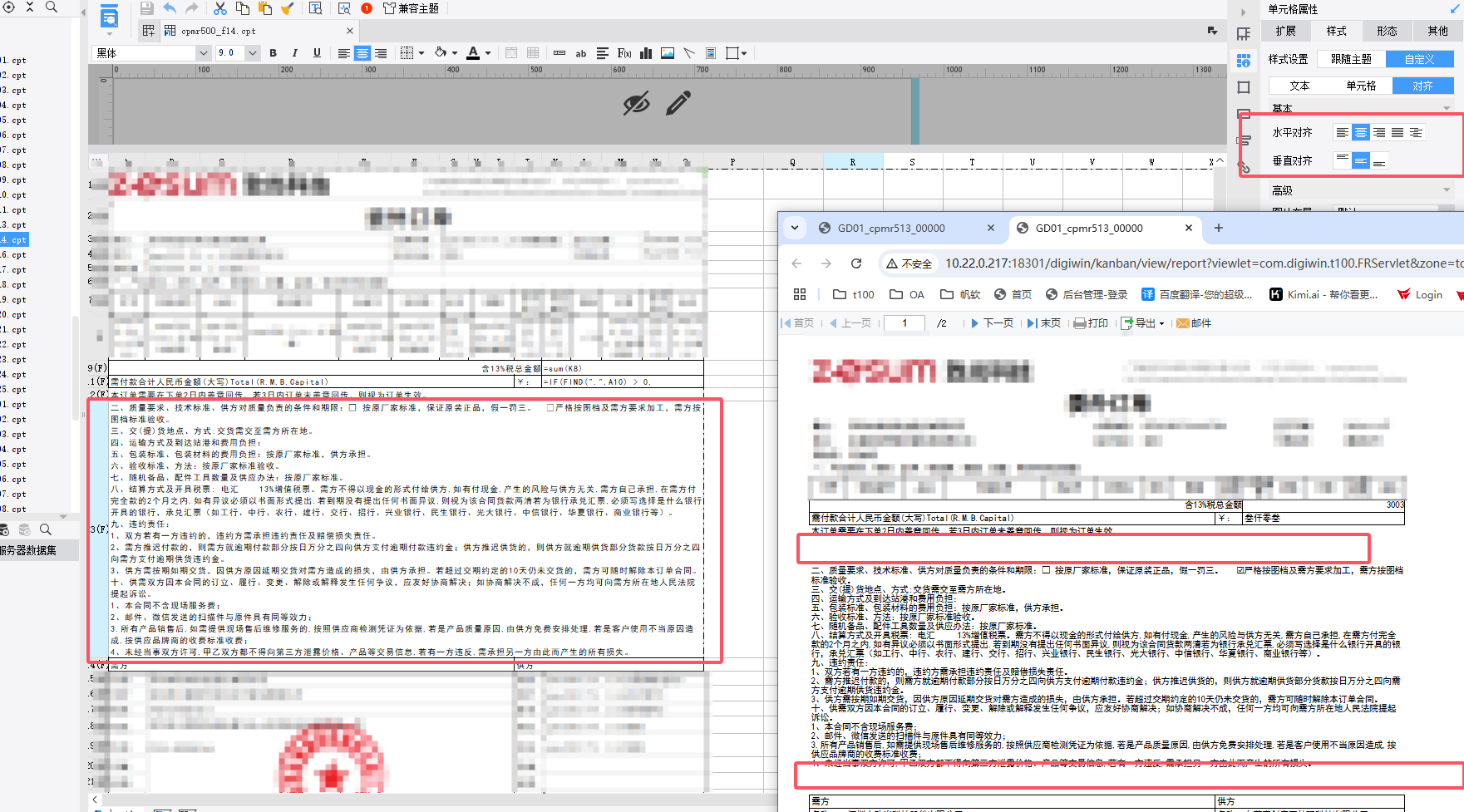Paste from the clipboard icon
The width and height of the screenshot is (1464, 812).
[265, 8]
